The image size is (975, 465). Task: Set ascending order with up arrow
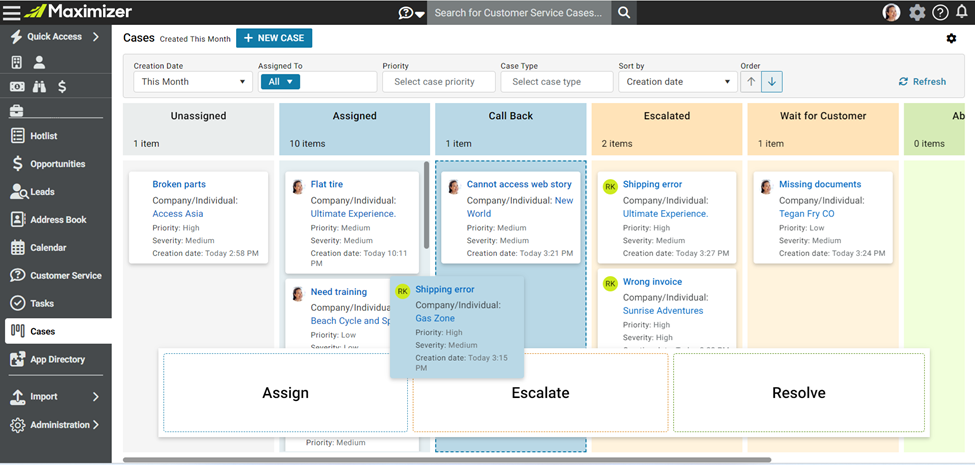(751, 81)
